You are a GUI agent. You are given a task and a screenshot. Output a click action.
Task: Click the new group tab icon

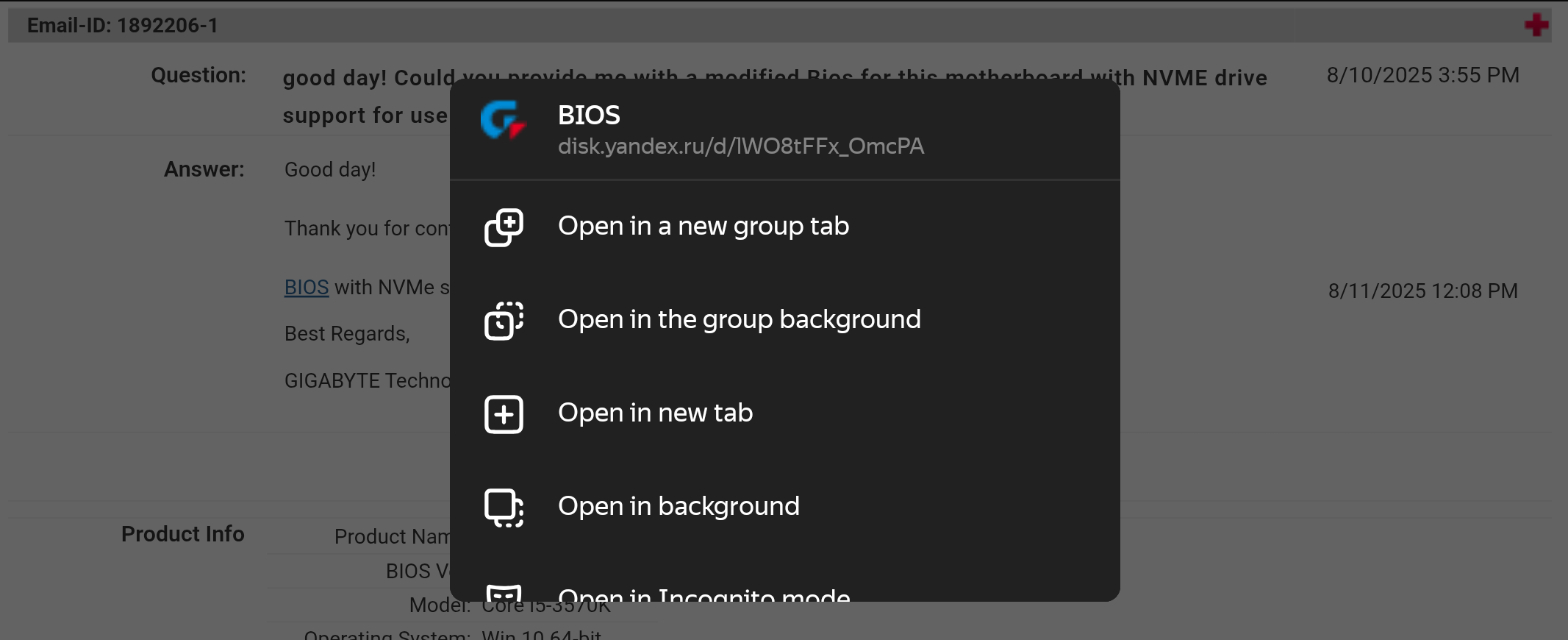[x=504, y=227]
